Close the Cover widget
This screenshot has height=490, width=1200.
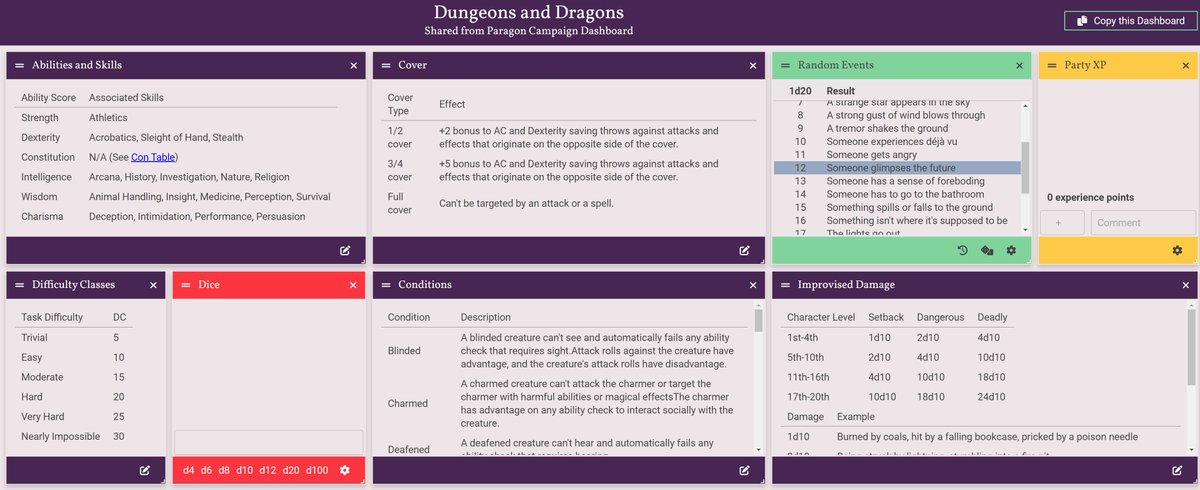tap(753, 65)
